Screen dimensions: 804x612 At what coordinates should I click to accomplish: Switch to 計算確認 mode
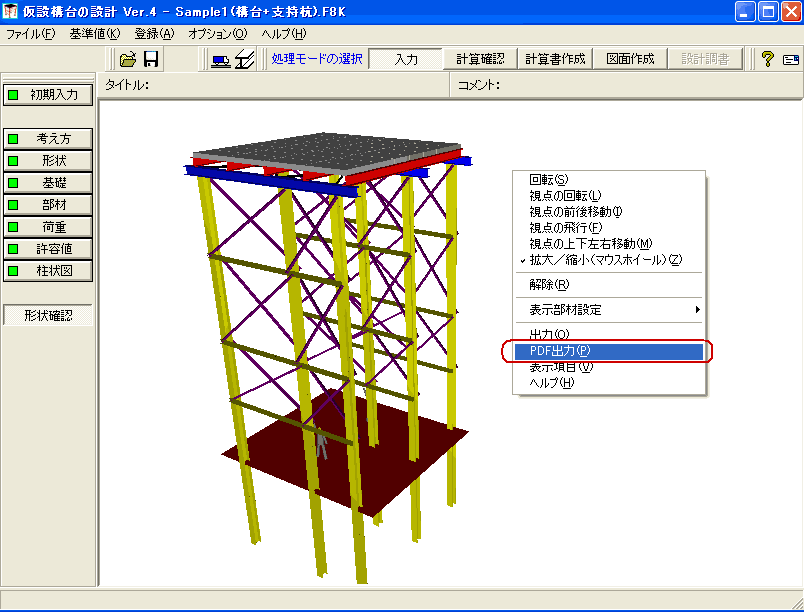pos(480,59)
